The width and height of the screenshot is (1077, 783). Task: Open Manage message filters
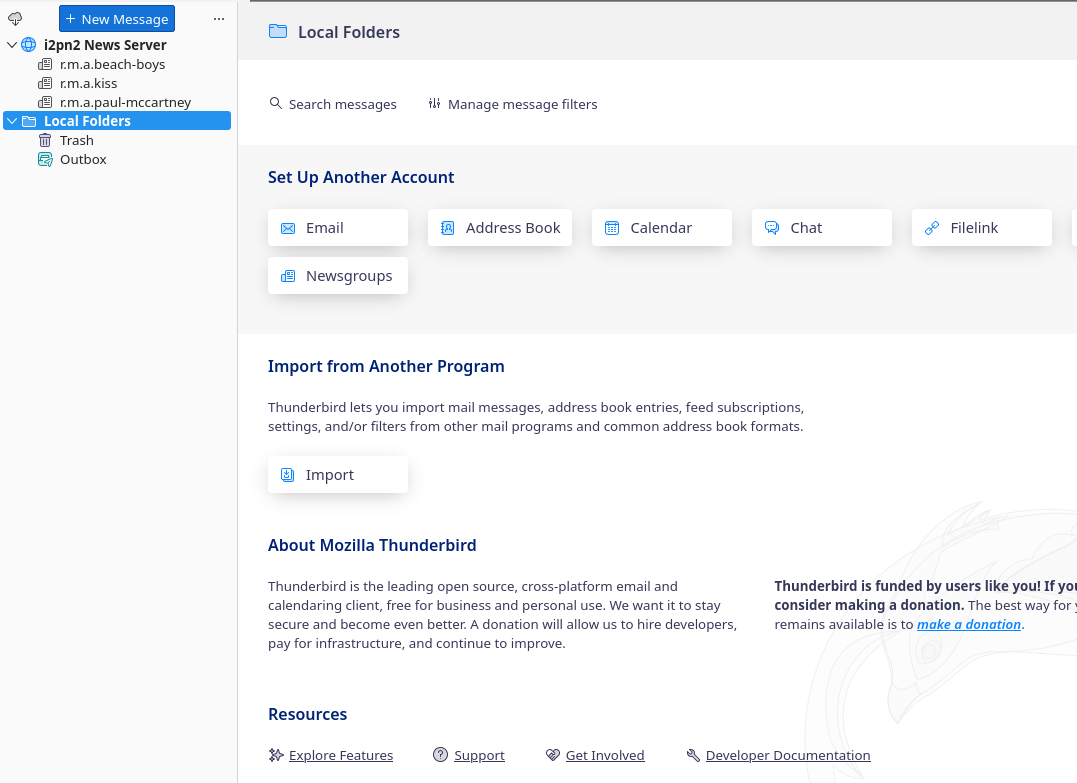(513, 104)
